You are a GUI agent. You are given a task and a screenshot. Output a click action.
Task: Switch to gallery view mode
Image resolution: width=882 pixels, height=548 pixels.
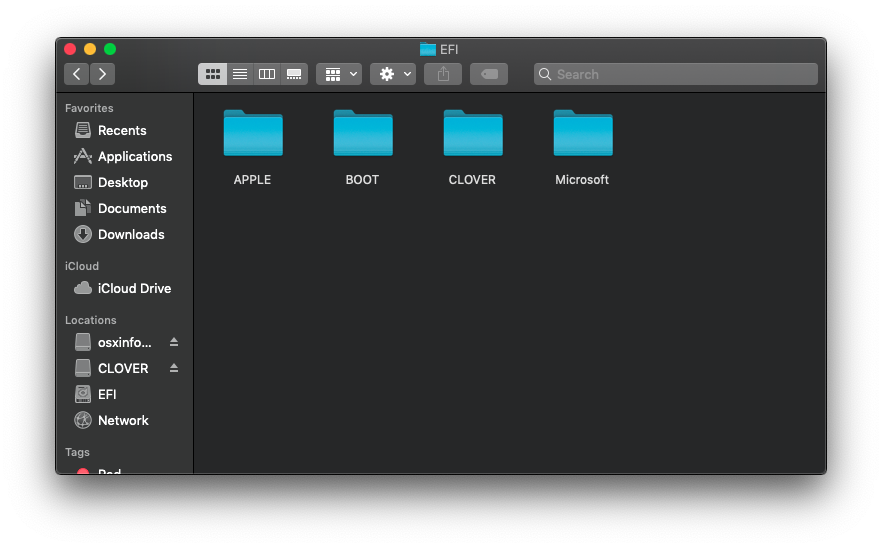click(x=294, y=74)
